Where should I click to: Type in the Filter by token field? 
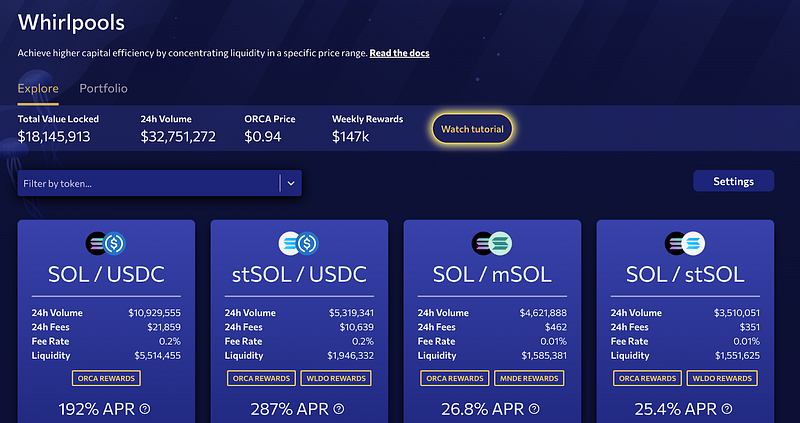(x=148, y=183)
